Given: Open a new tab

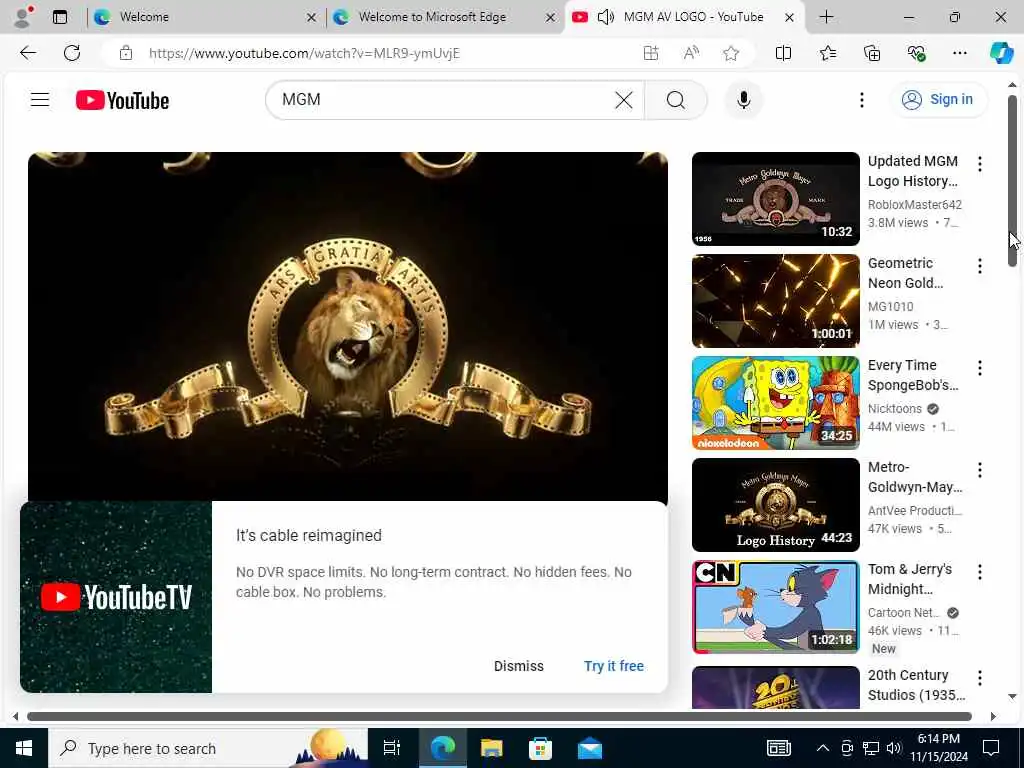Looking at the screenshot, I should [x=826, y=17].
